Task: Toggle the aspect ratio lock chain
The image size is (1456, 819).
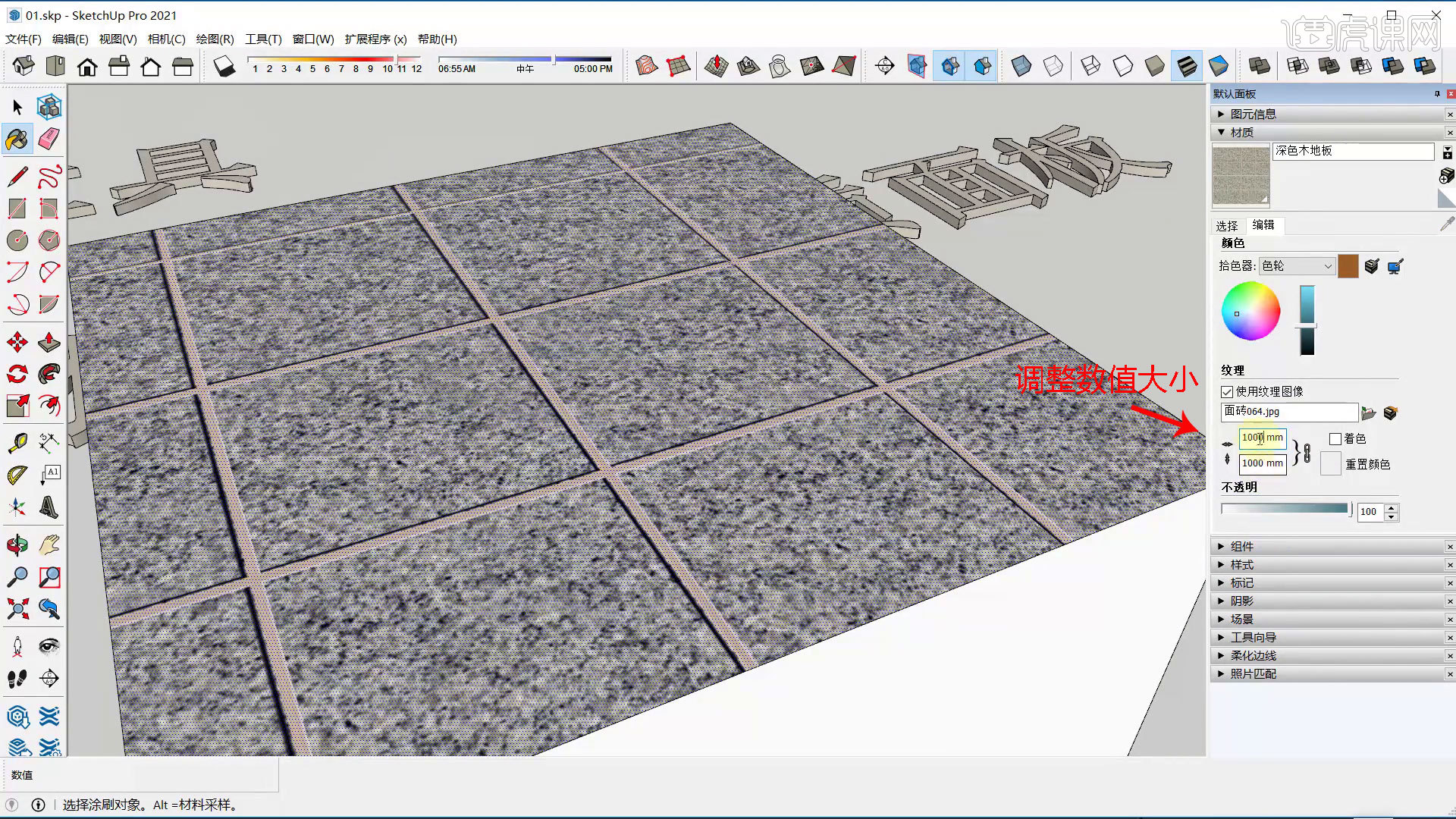Action: pos(1307,452)
